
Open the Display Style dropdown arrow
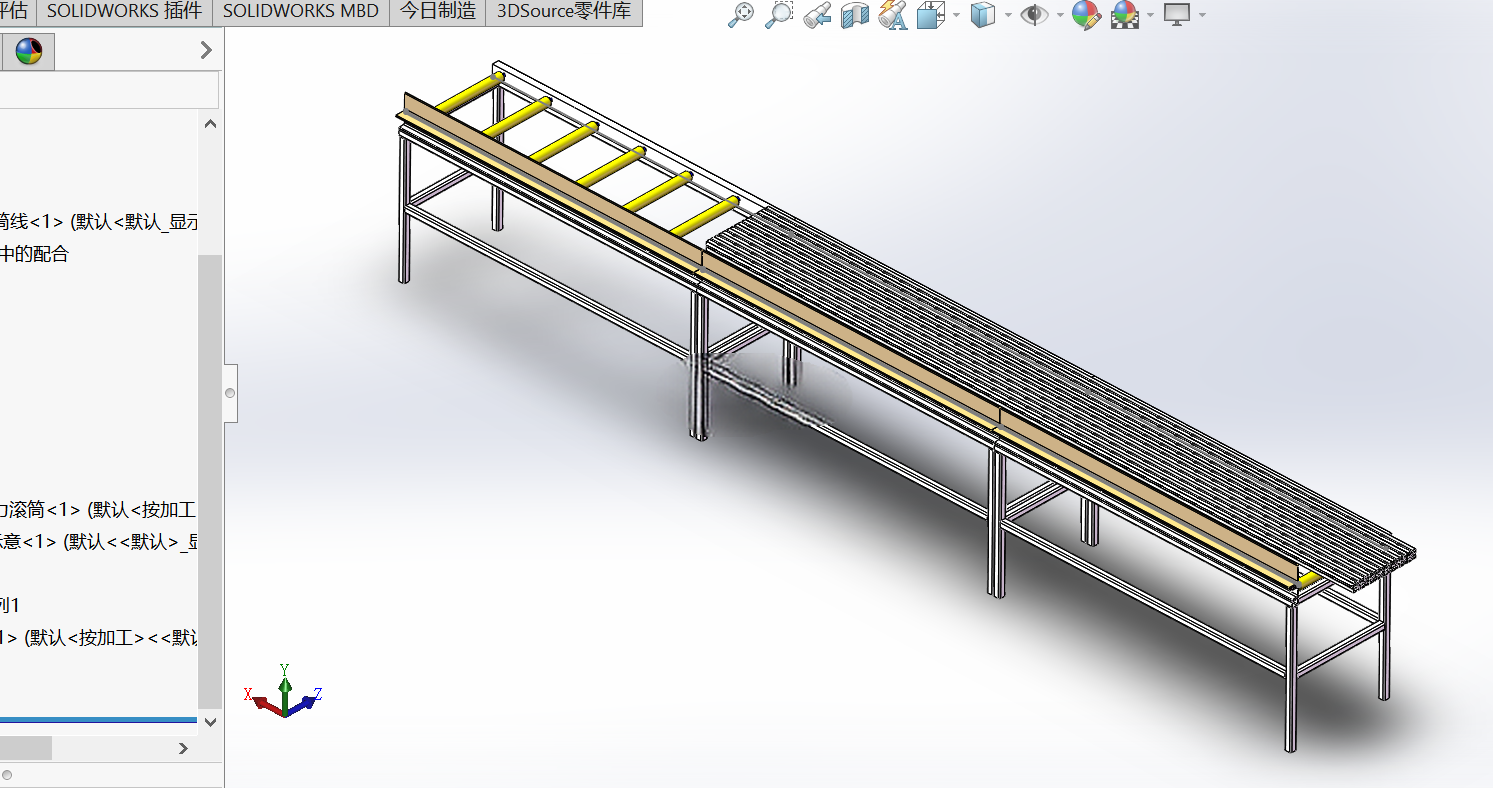point(1008,16)
